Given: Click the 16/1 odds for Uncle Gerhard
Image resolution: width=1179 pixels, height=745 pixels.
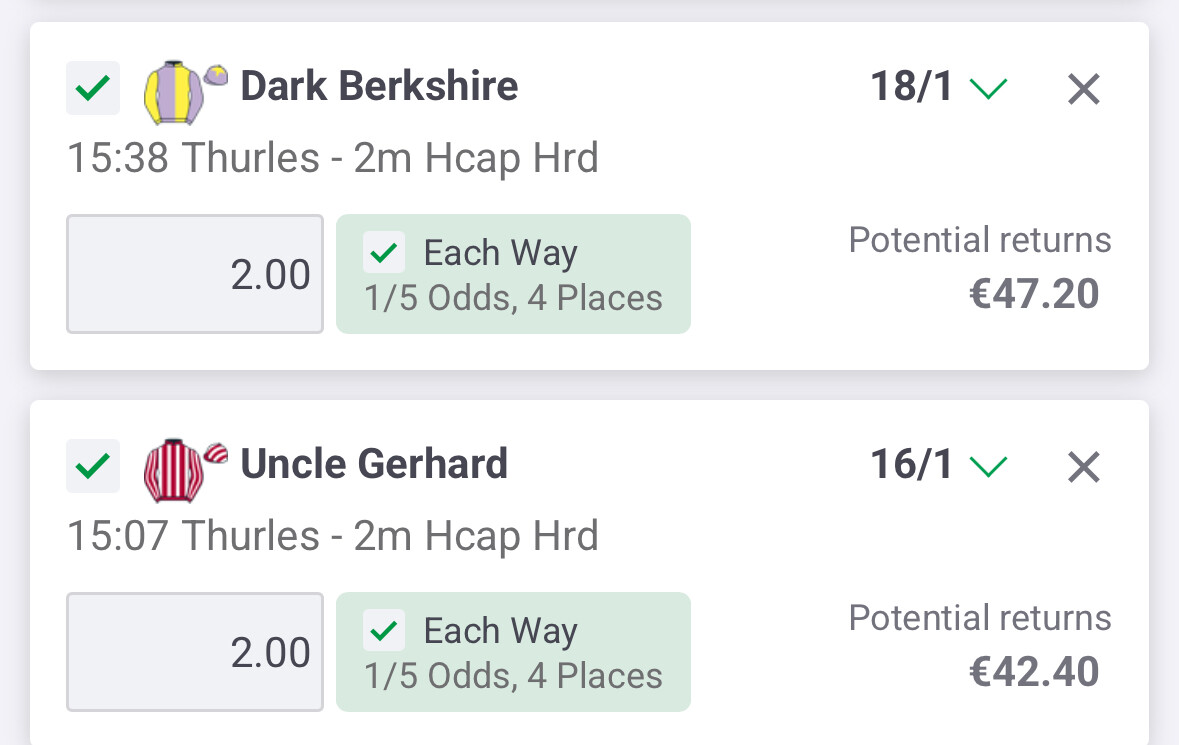Looking at the screenshot, I should point(912,465).
